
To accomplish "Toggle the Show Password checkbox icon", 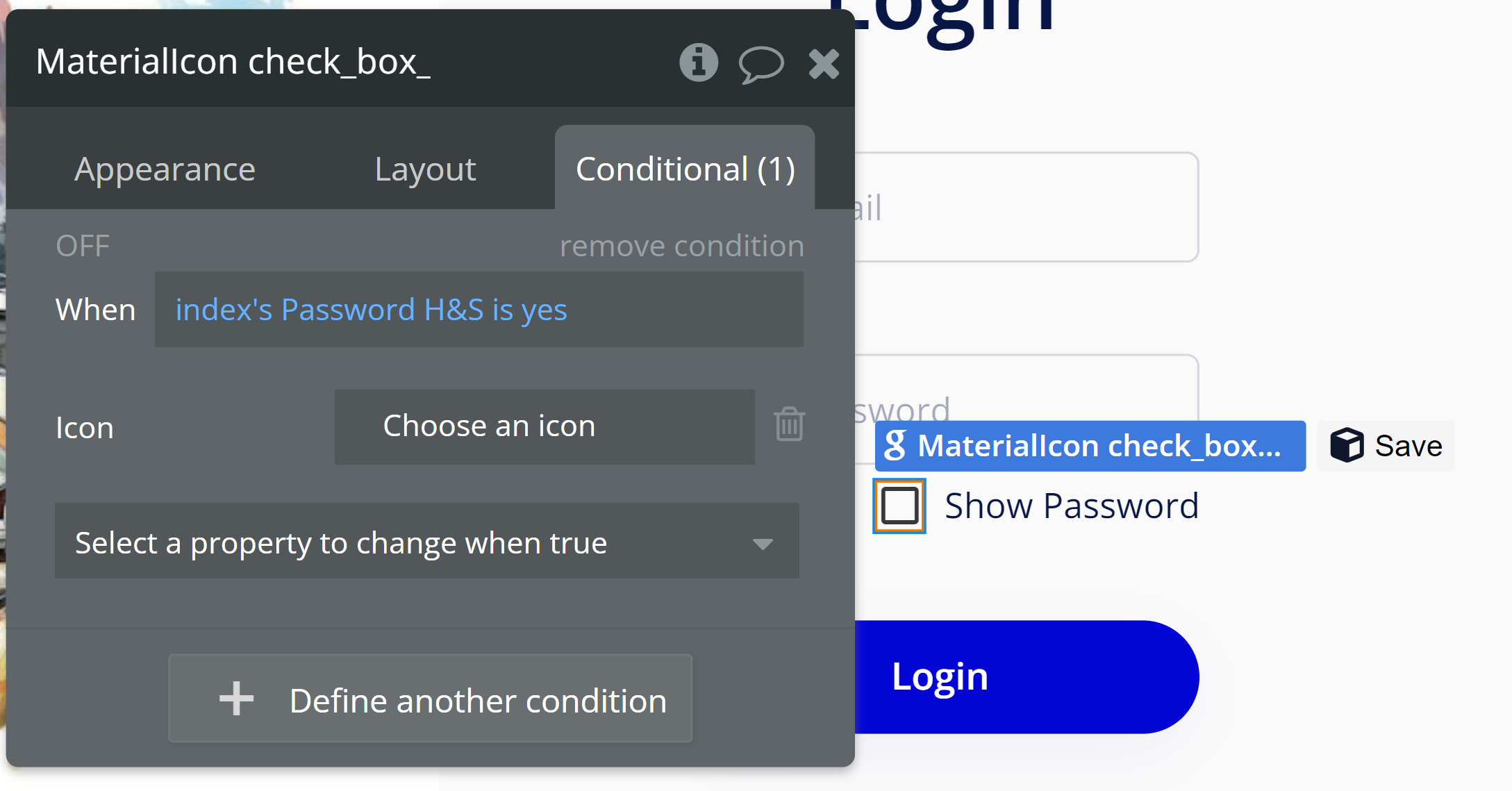I will click(899, 506).
